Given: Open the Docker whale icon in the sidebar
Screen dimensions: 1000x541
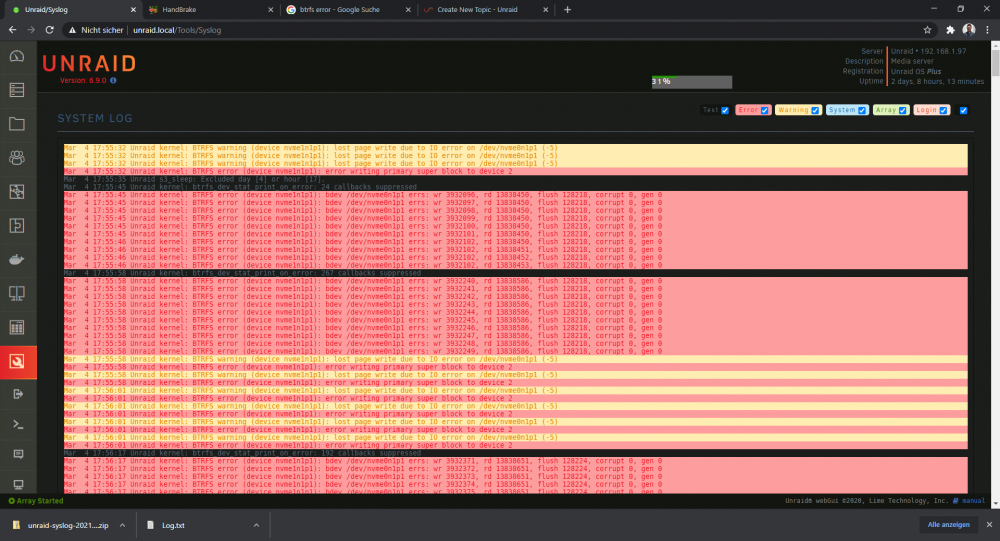Looking at the screenshot, I should coord(17,260).
